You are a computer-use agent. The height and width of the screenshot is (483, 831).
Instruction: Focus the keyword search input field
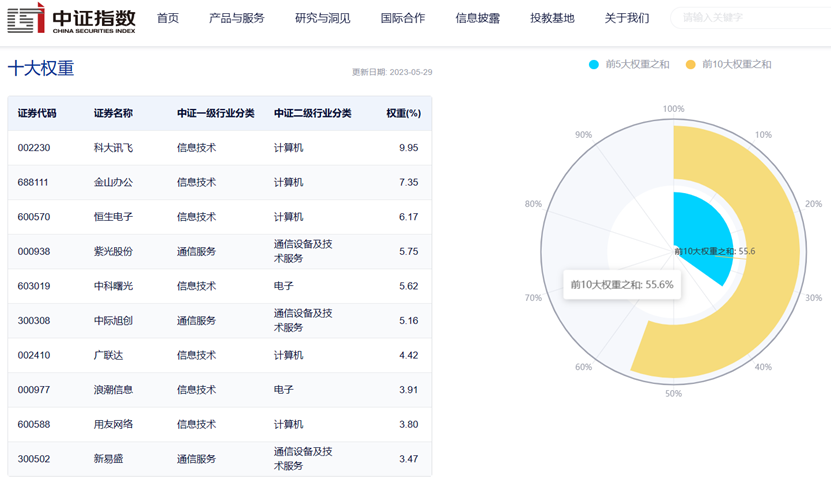point(751,17)
